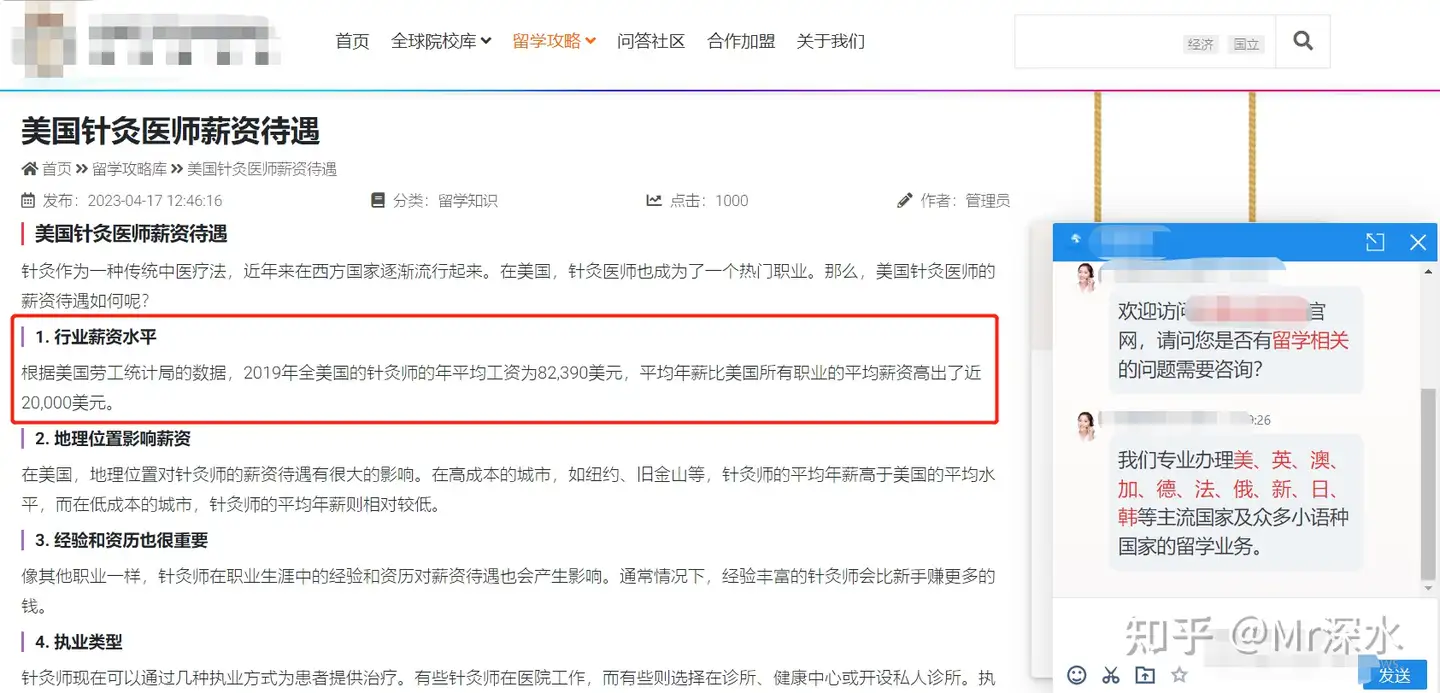The height and width of the screenshot is (693, 1440).
Task: Select 首页 in the navigation menu
Action: tap(352, 42)
